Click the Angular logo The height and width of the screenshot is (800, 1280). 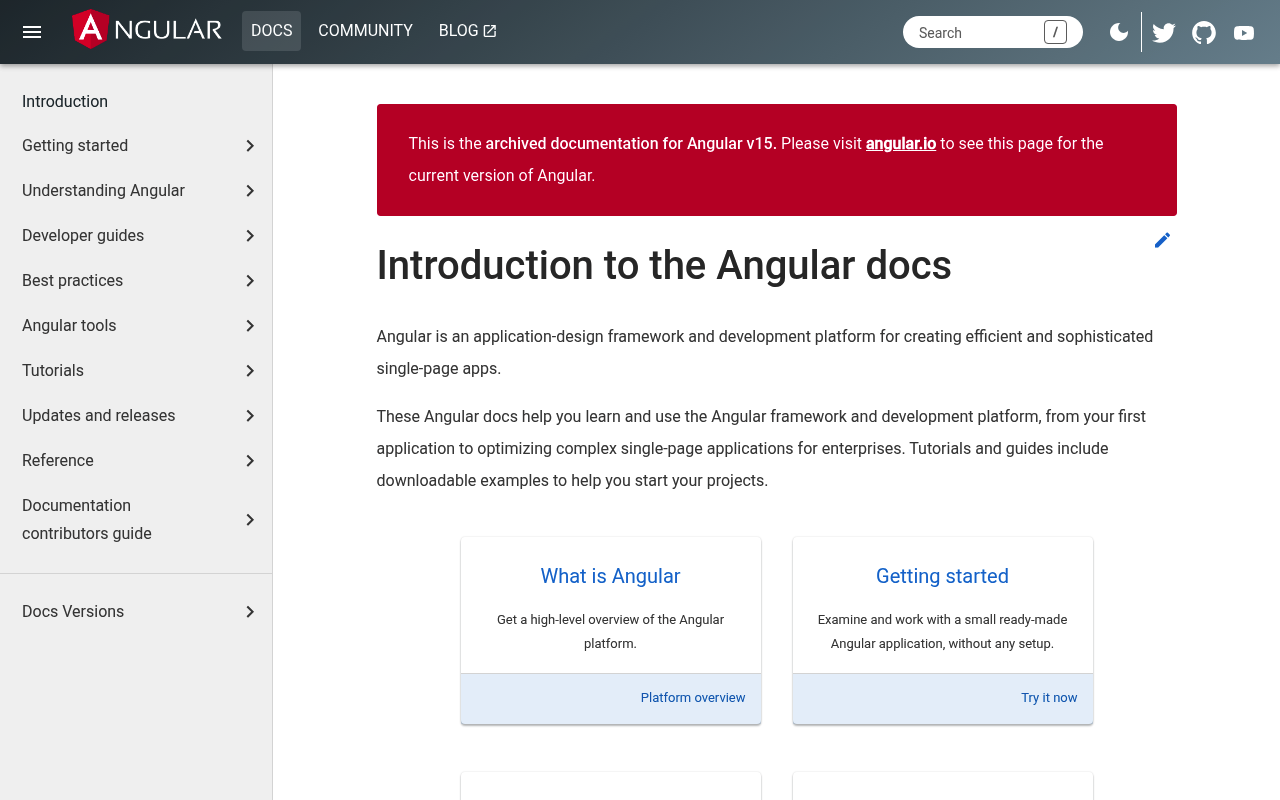coord(147,30)
